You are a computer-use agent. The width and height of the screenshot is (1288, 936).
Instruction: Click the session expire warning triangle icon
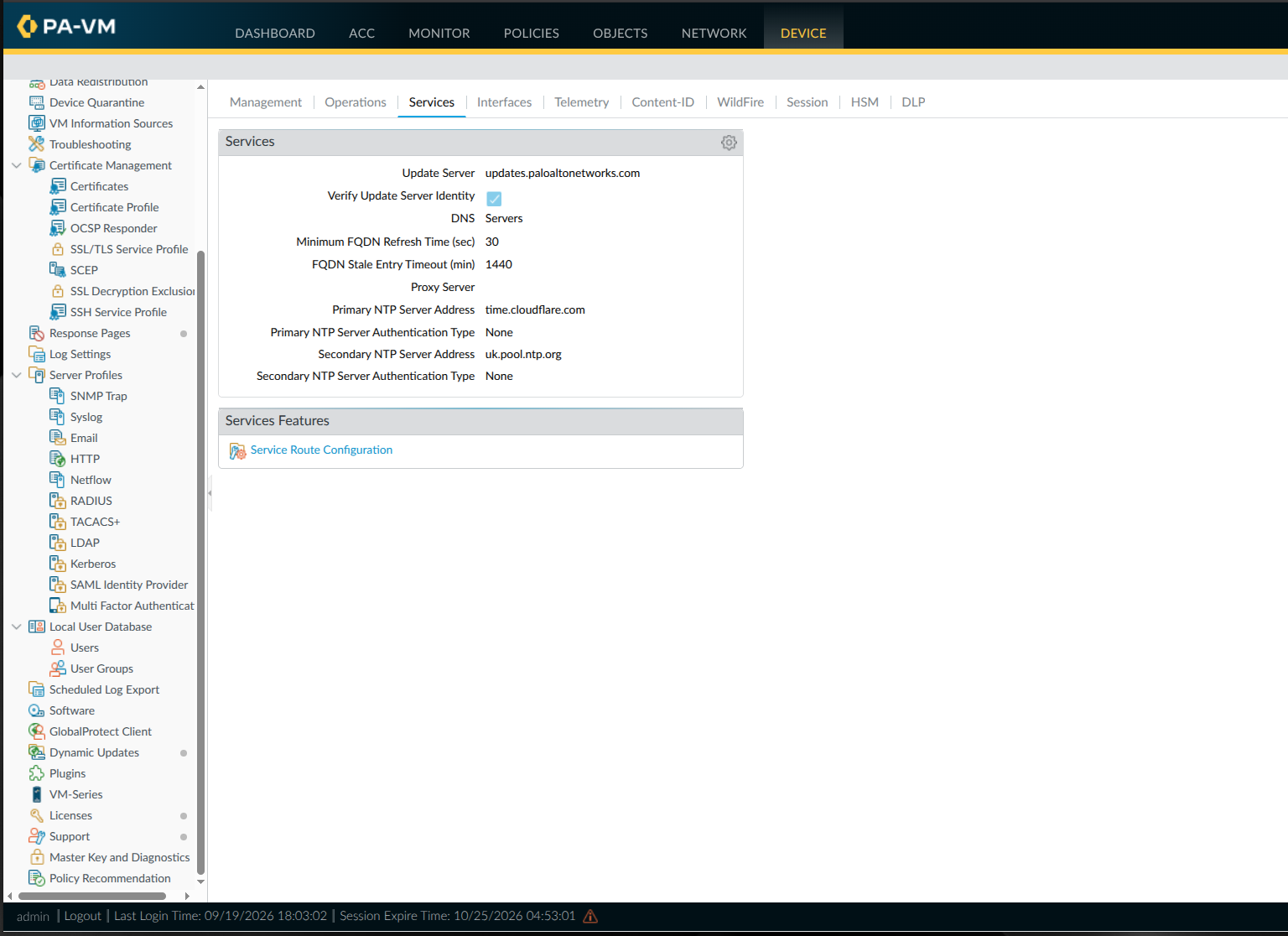[x=590, y=916]
